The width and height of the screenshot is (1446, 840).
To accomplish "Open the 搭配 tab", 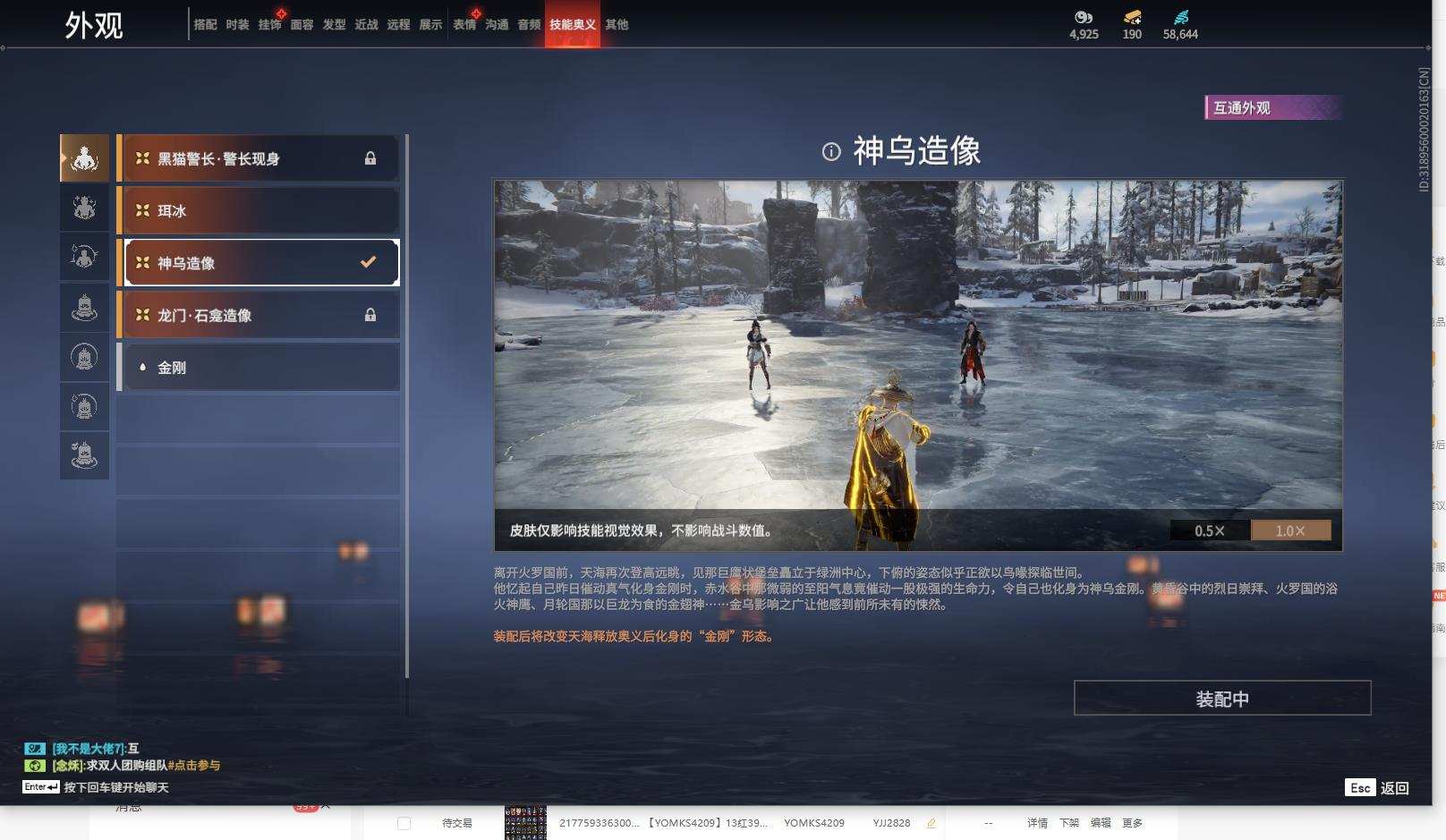I will coord(205,24).
